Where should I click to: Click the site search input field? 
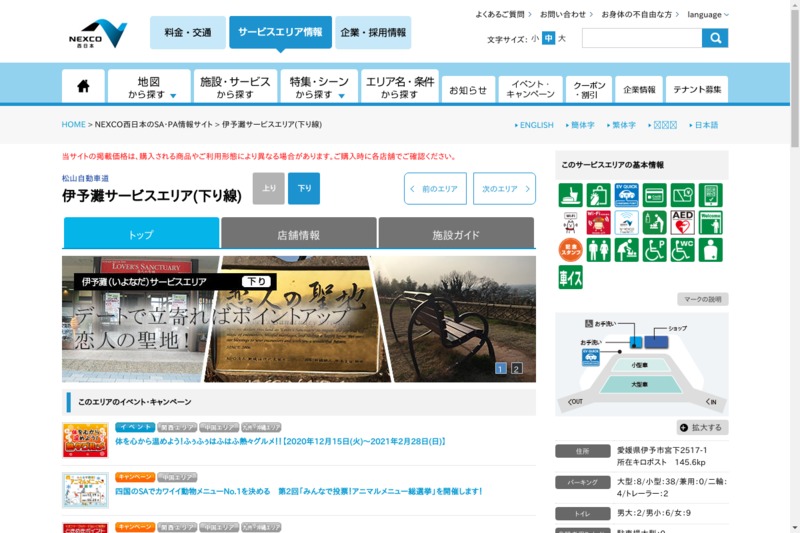click(x=641, y=38)
